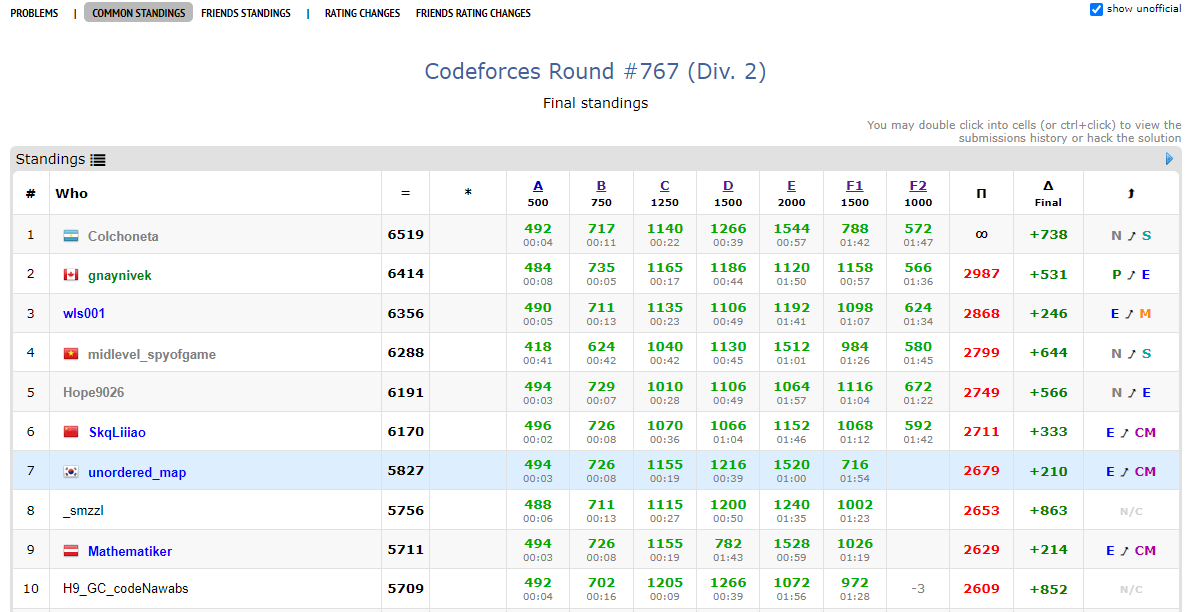
Task: Open Colchoneta's profile
Action: 123,236
